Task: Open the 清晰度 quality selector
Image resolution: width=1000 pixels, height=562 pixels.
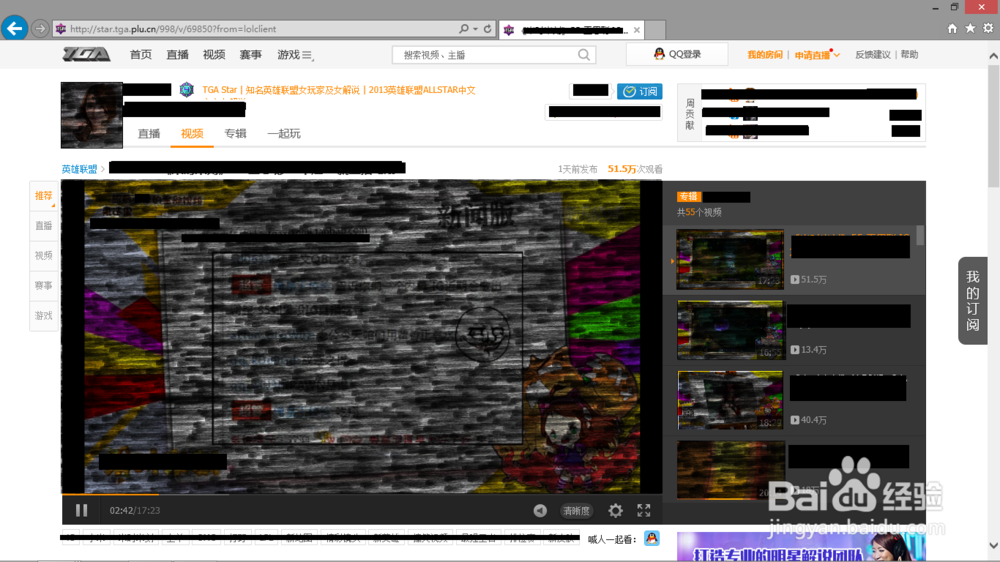Action: (576, 511)
